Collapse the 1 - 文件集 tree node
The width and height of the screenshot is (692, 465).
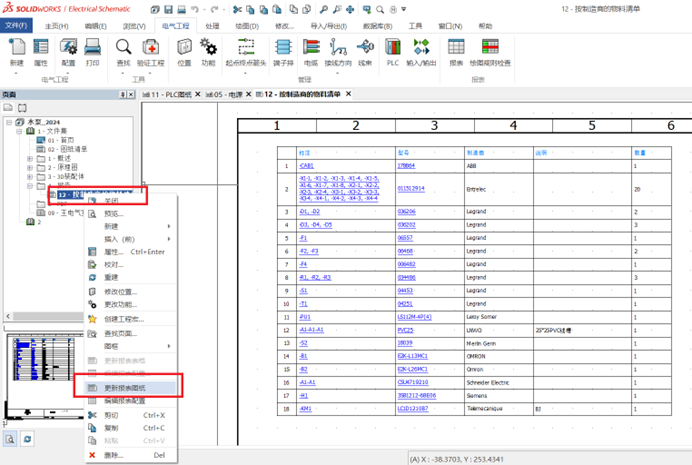pos(19,131)
